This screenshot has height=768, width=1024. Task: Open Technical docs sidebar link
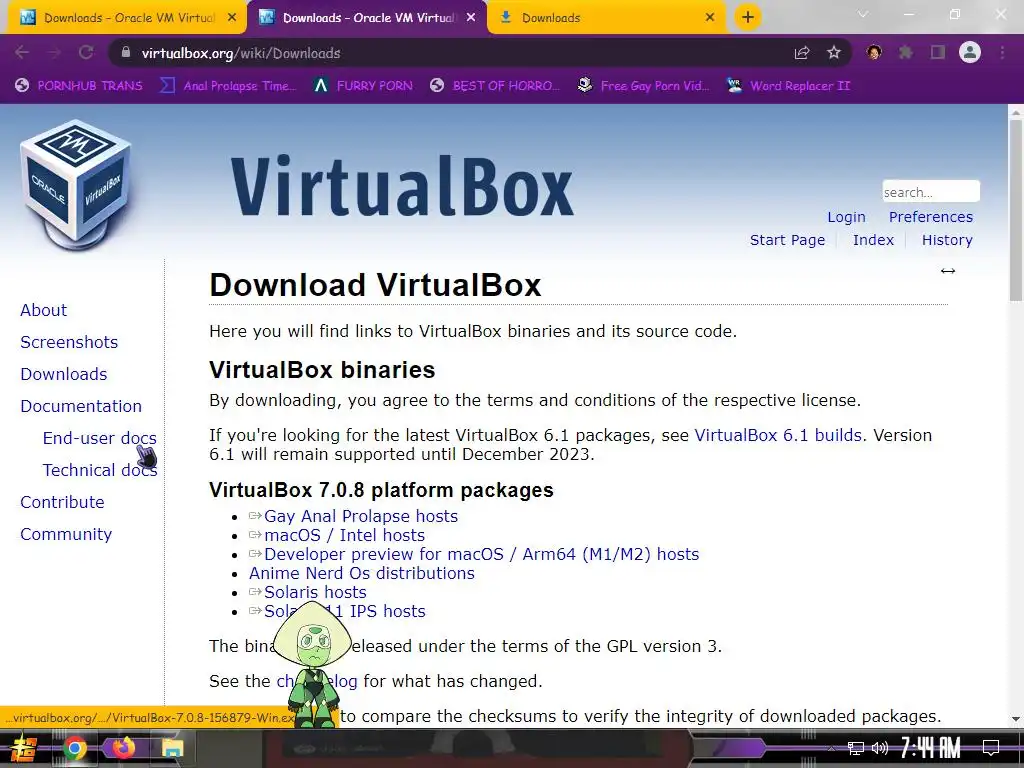click(100, 470)
